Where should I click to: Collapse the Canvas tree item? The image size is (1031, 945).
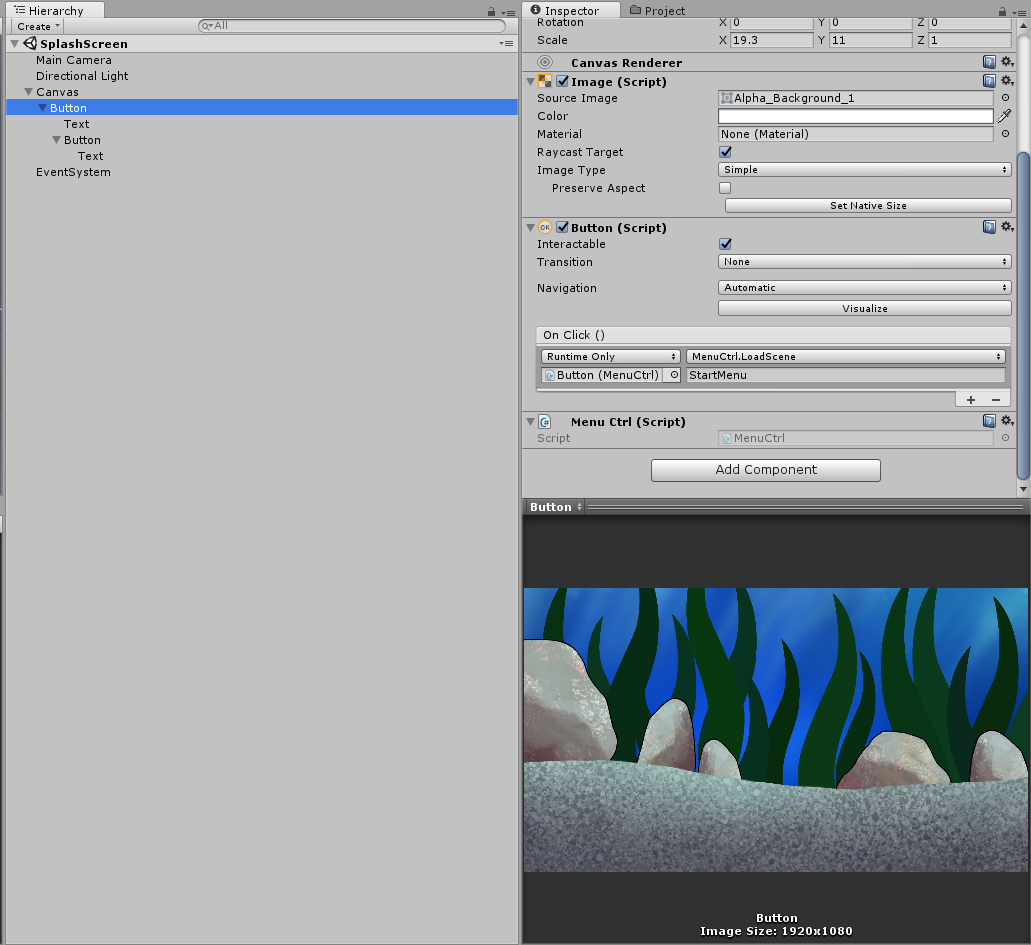(29, 92)
